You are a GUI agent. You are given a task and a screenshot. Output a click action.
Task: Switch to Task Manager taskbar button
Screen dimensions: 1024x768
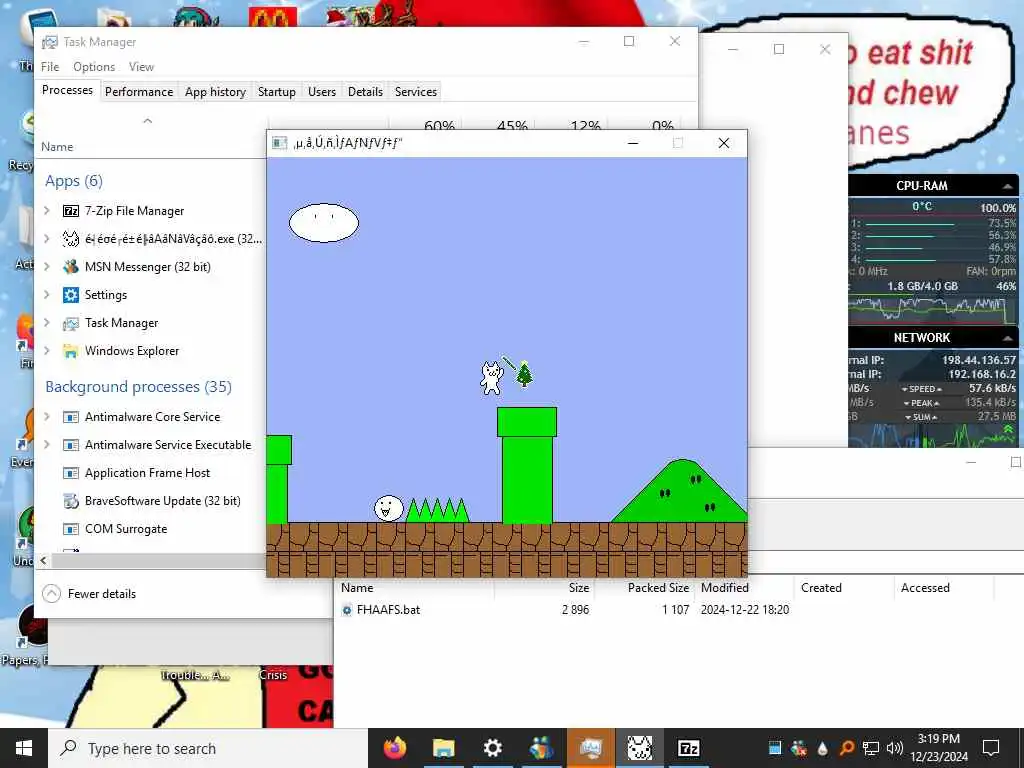coord(590,748)
